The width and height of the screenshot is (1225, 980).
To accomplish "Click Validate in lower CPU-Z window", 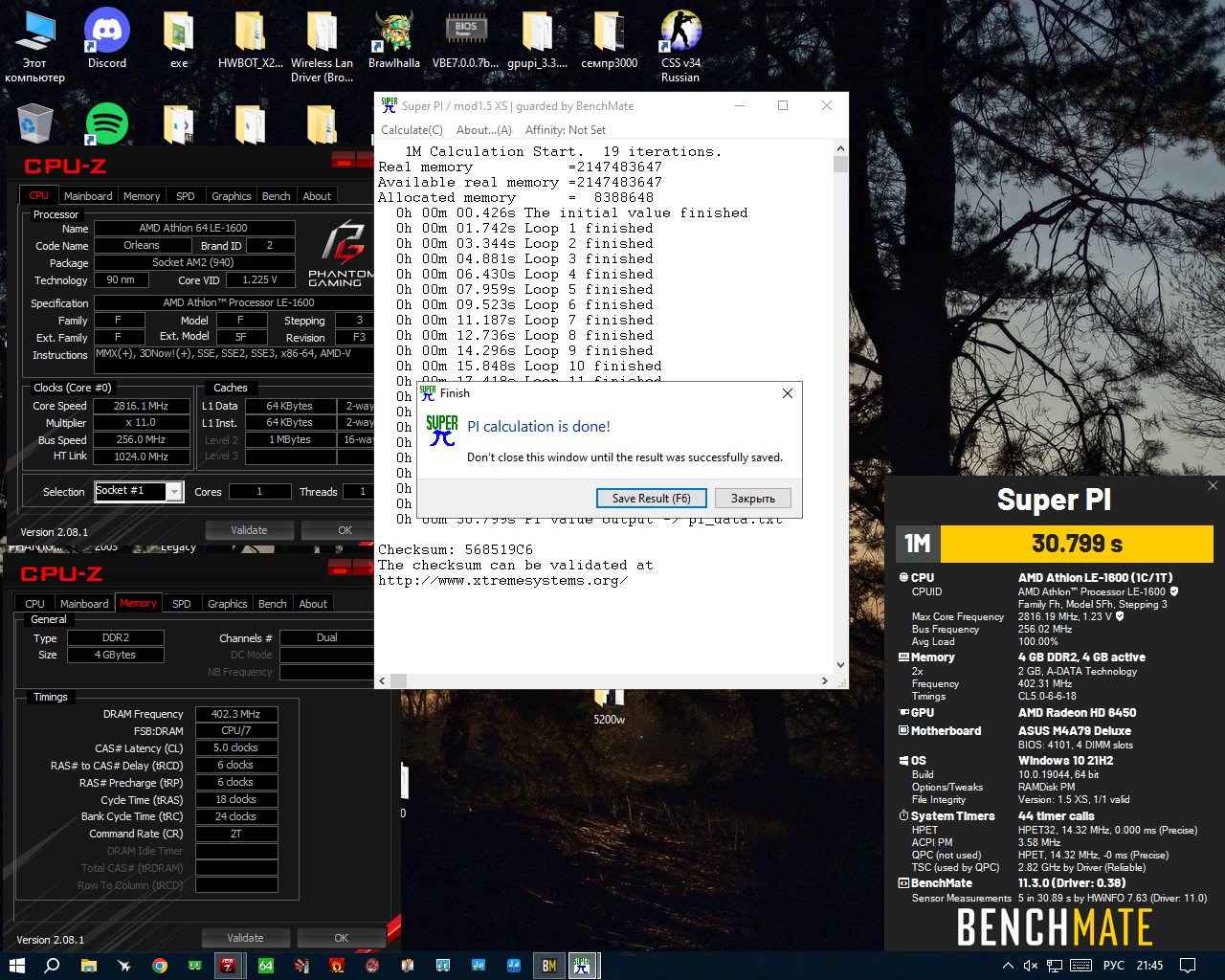I will tap(245, 938).
